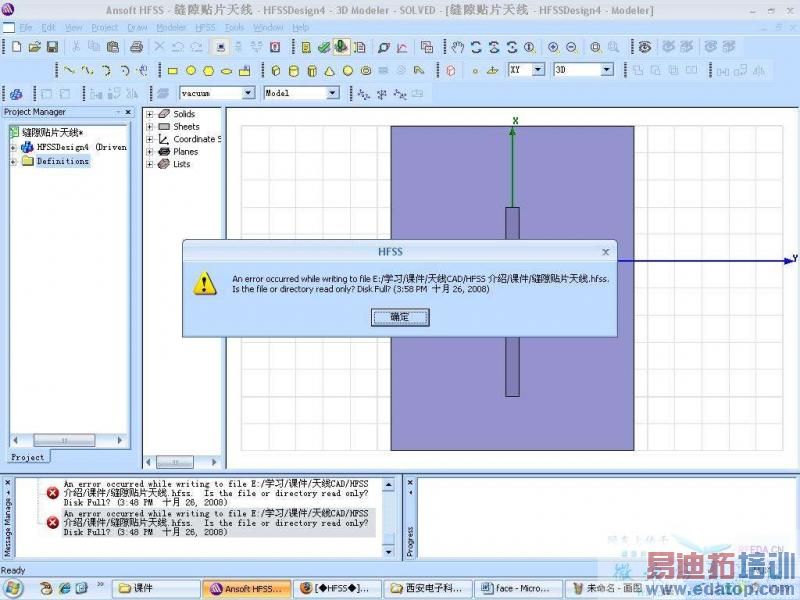The image size is (800, 600).
Task: Close the HFSS error dialog
Action: (x=606, y=252)
